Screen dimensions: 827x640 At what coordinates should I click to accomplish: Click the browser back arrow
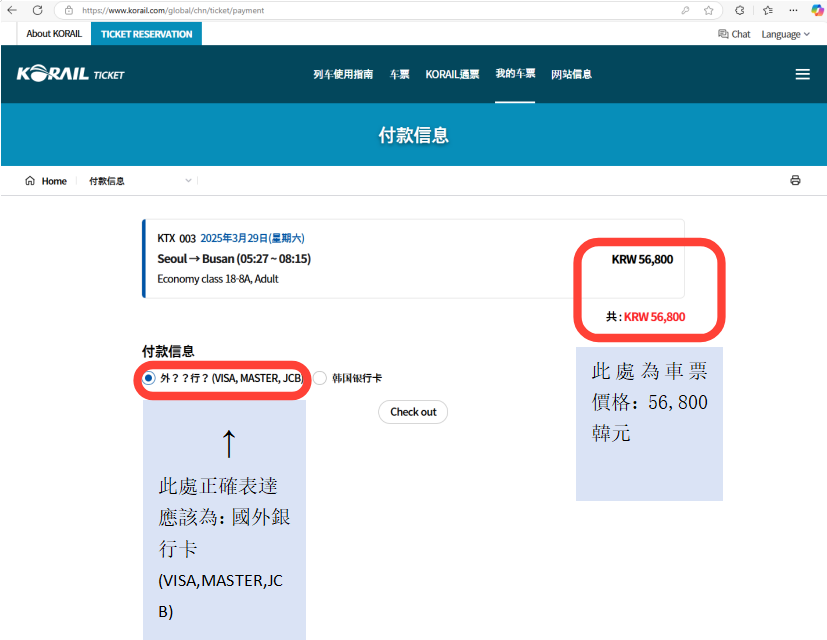(12, 10)
